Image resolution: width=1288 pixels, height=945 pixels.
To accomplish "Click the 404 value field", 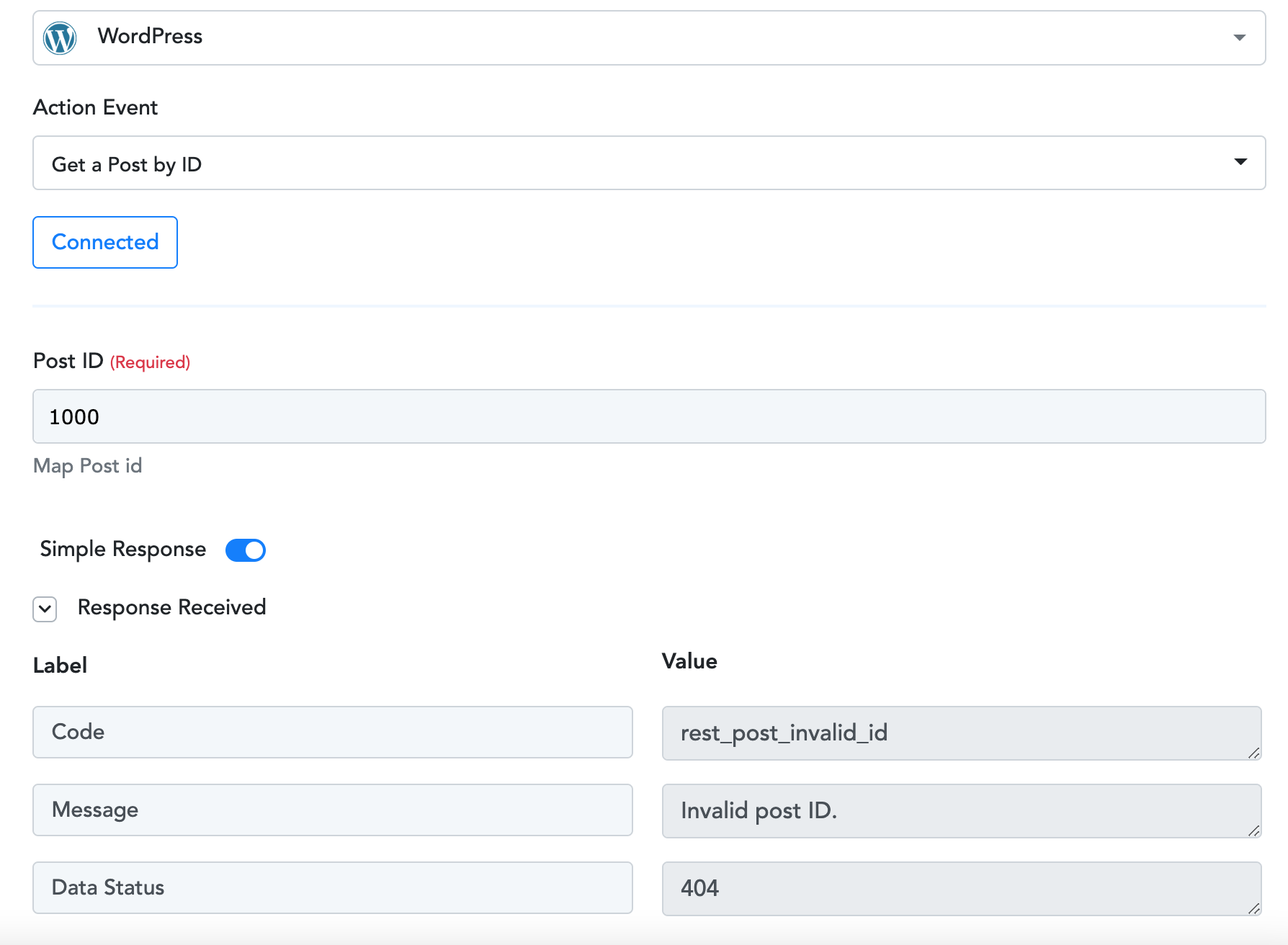I will click(x=962, y=889).
